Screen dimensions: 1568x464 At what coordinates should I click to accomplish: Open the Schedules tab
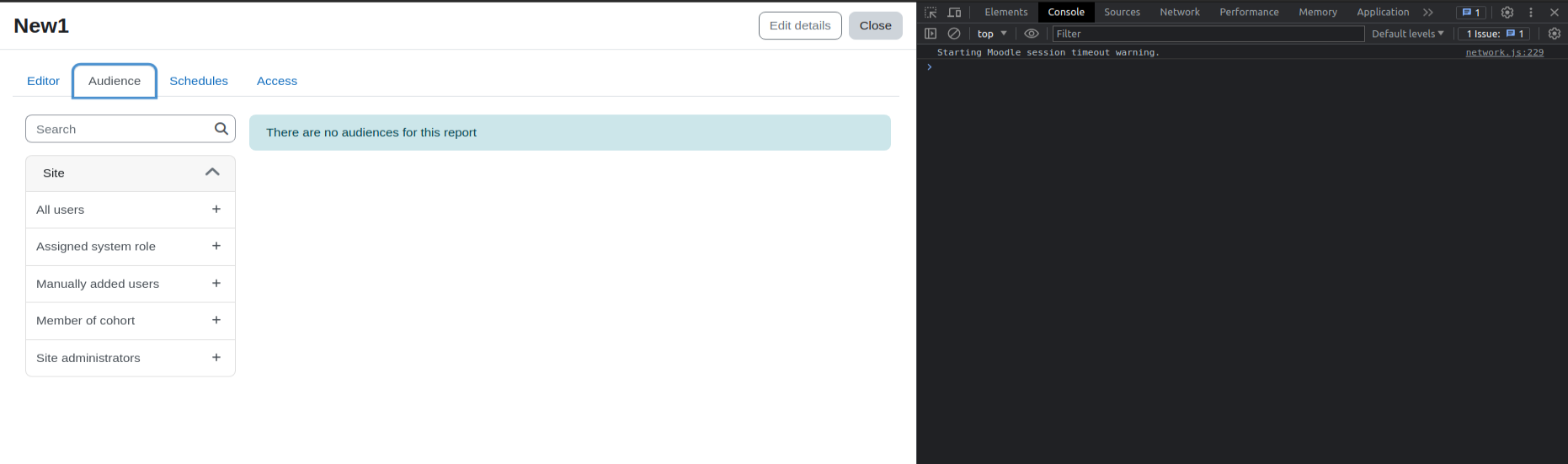[x=199, y=81]
